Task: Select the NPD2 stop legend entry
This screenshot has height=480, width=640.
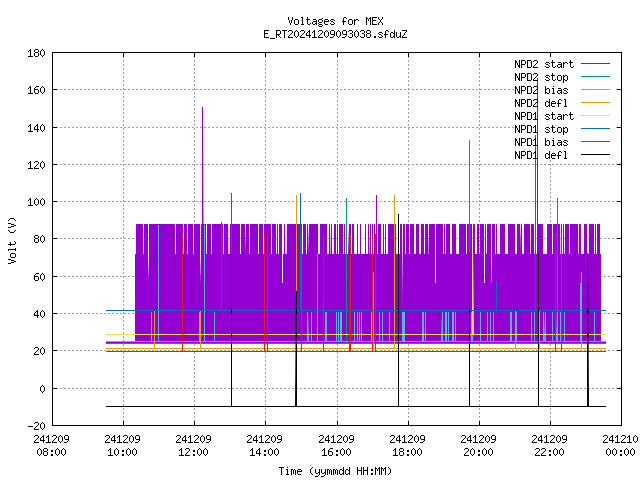Action: coord(541,77)
